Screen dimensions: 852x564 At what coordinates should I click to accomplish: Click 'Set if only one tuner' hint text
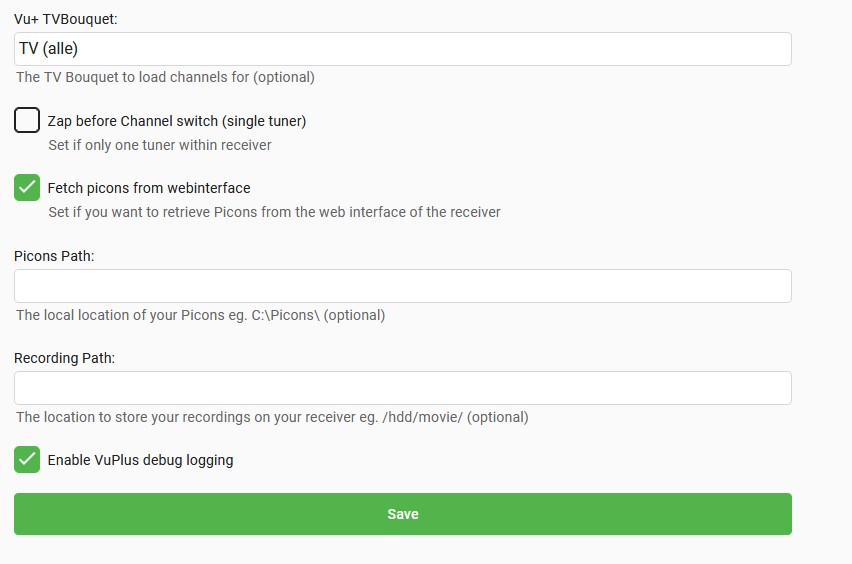pyautogui.click(x=160, y=145)
